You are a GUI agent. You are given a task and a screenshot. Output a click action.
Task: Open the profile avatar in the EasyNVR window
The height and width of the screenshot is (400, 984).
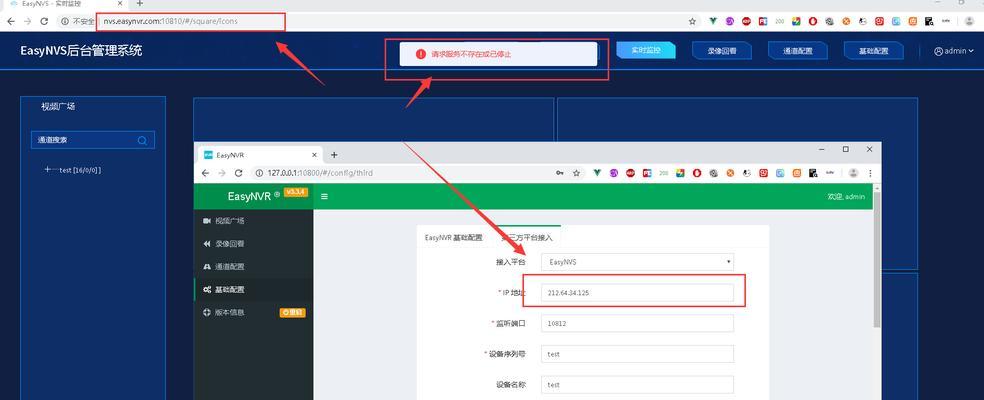[853, 173]
